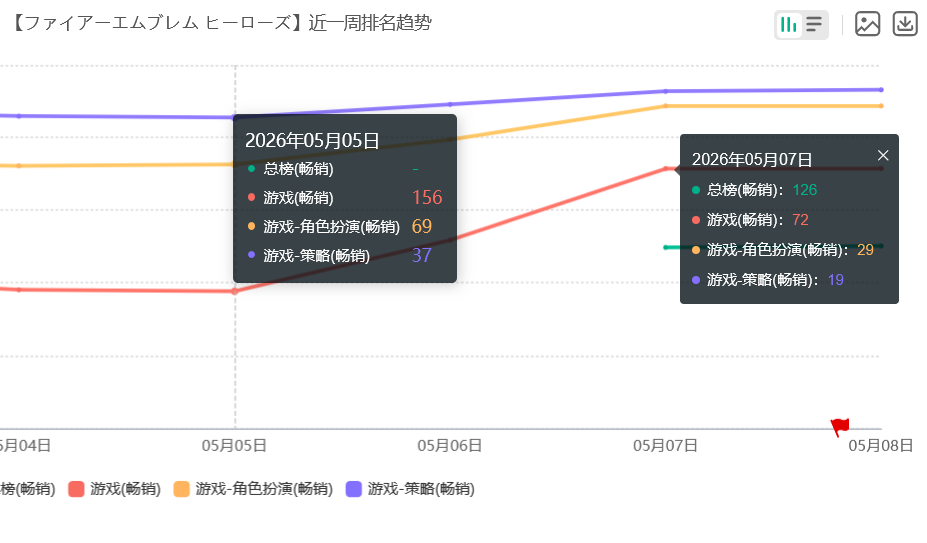Select the 05月08日 axis label
This screenshot has width=927, height=543.
pos(881,446)
